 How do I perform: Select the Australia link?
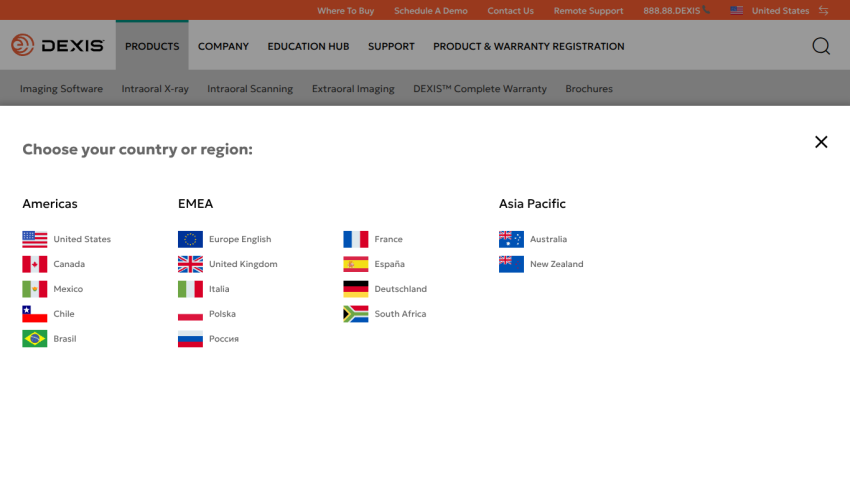548,239
